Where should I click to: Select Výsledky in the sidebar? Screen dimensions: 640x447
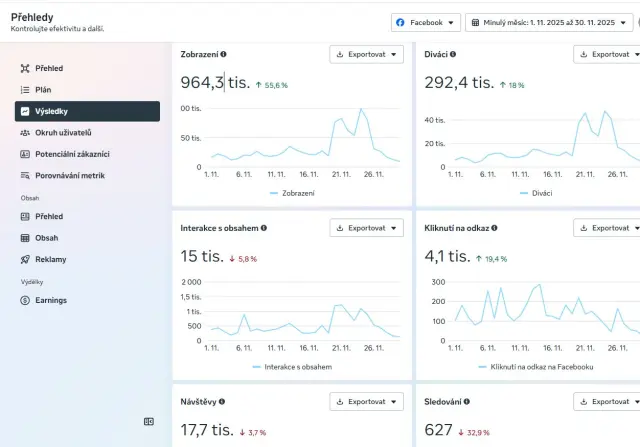pyautogui.click(x=87, y=111)
